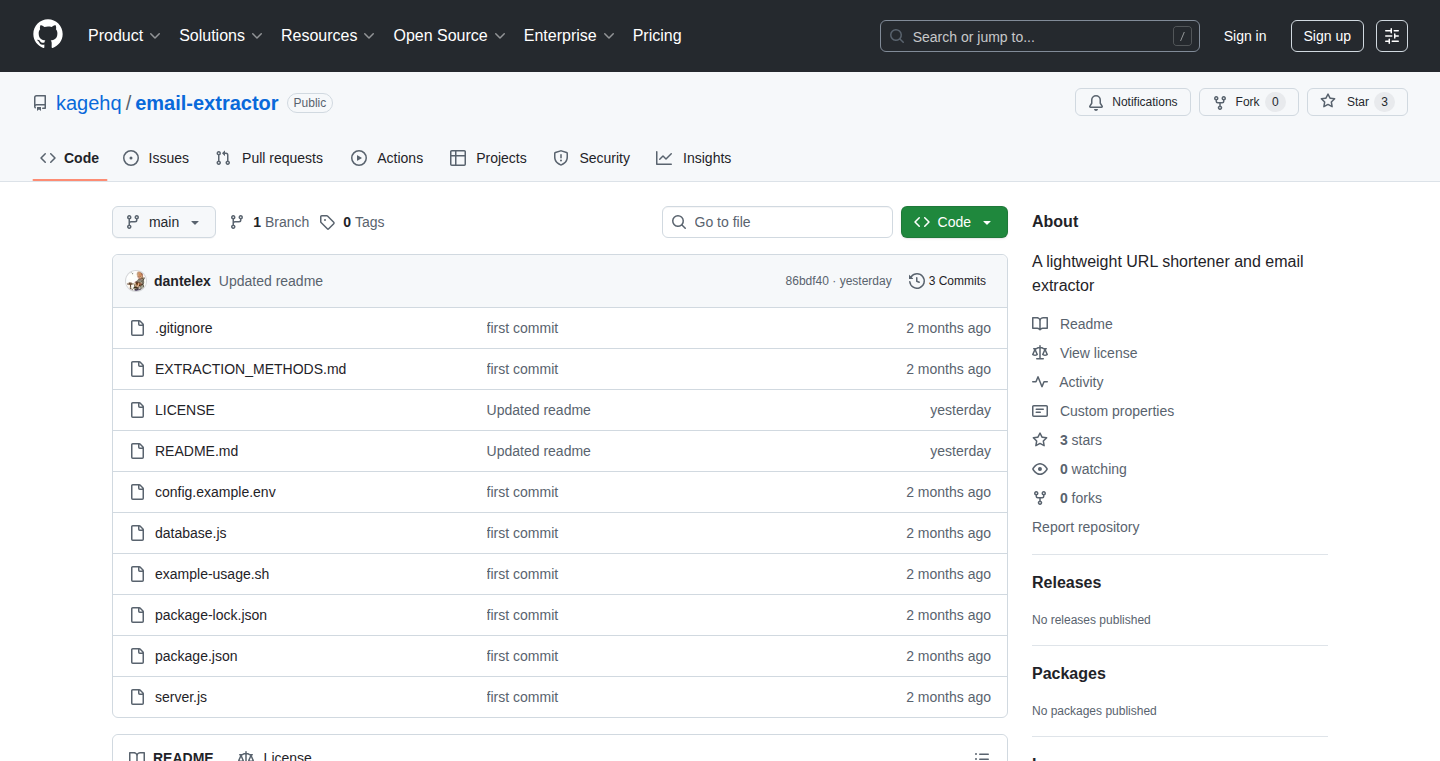1440x761 pixels.
Task: Open config.example.env file
Action: pyautogui.click(x=215, y=492)
